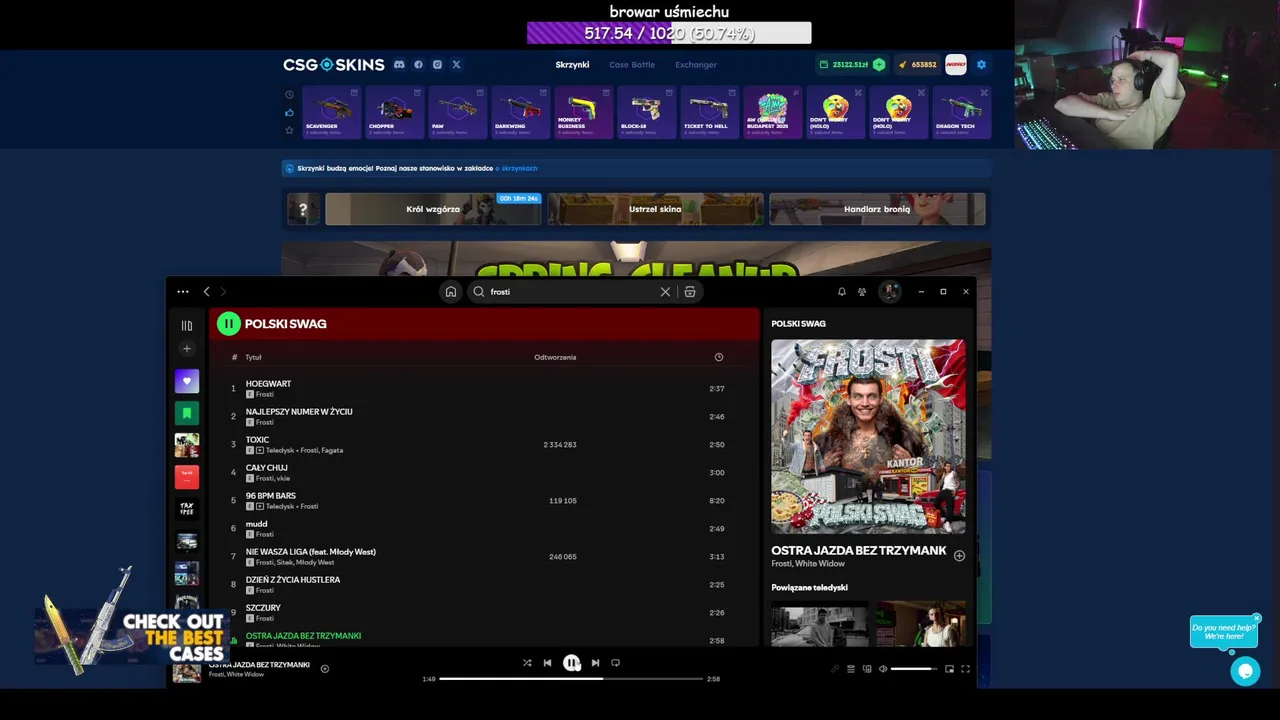
Task: Open the TAX FREE playlist in sidebar
Action: tap(187, 509)
